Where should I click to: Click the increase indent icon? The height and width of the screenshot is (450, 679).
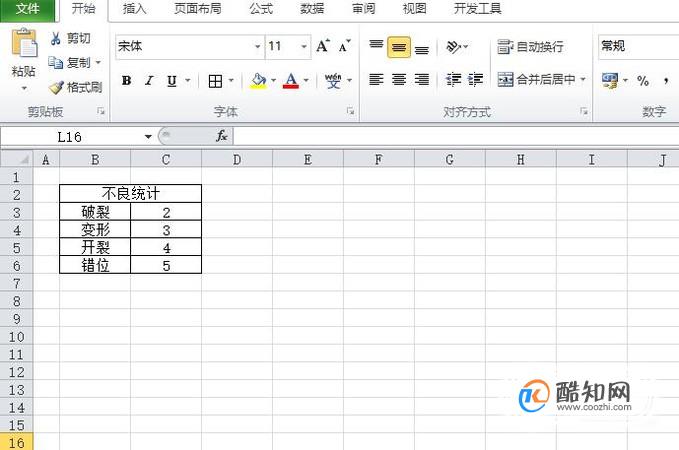[x=475, y=80]
